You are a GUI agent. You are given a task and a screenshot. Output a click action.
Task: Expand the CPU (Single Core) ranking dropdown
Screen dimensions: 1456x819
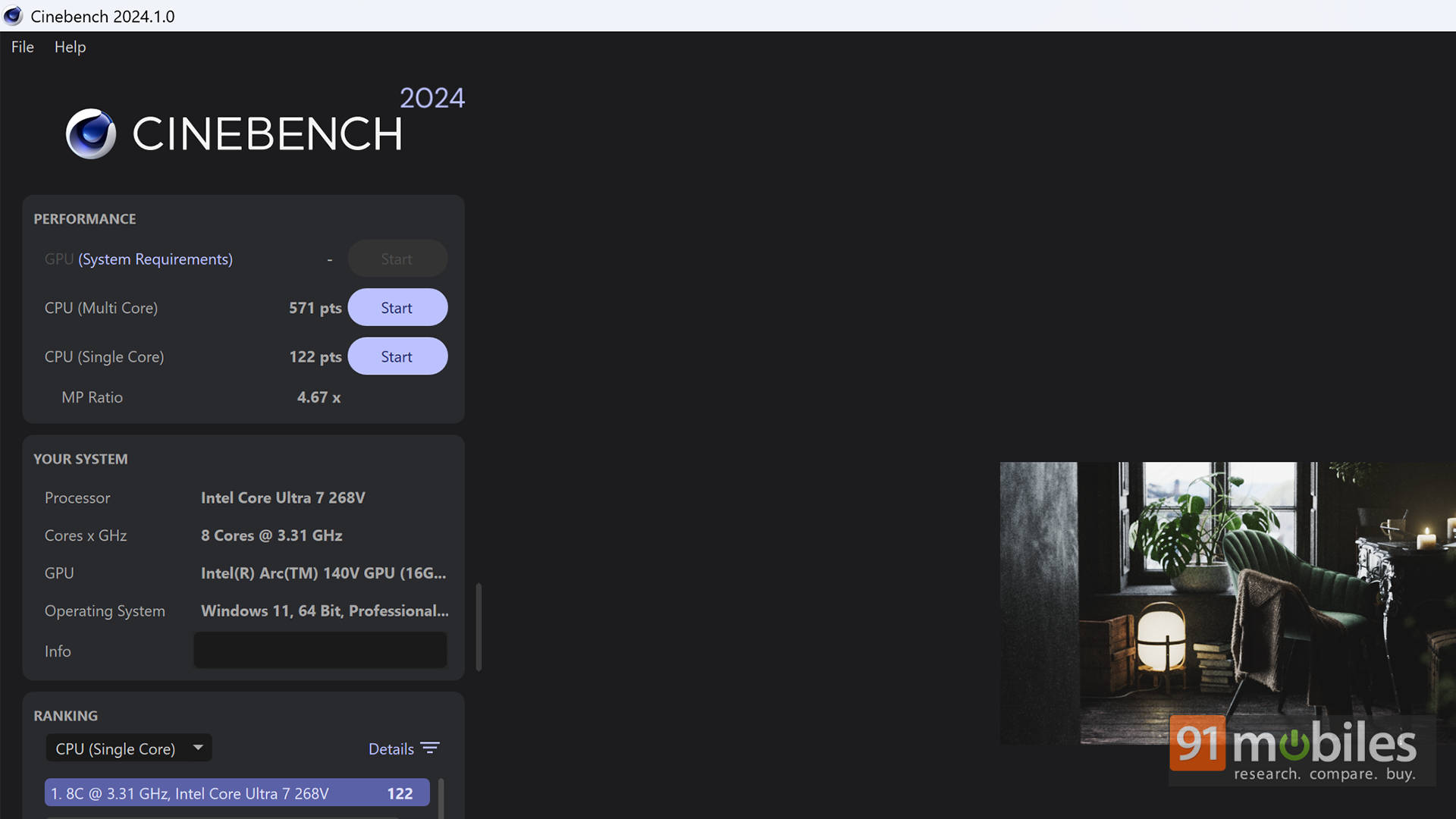pos(128,748)
